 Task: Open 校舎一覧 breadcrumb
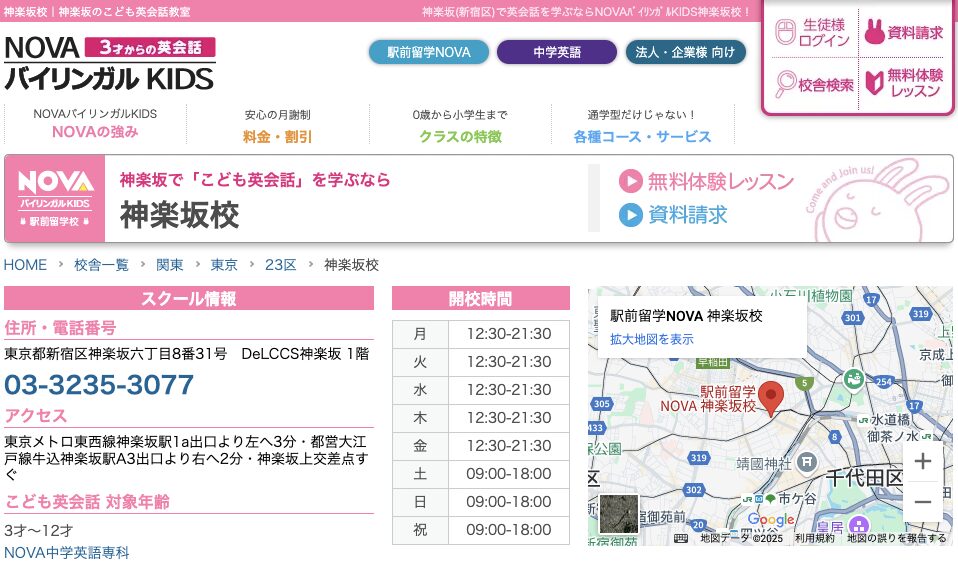101,265
